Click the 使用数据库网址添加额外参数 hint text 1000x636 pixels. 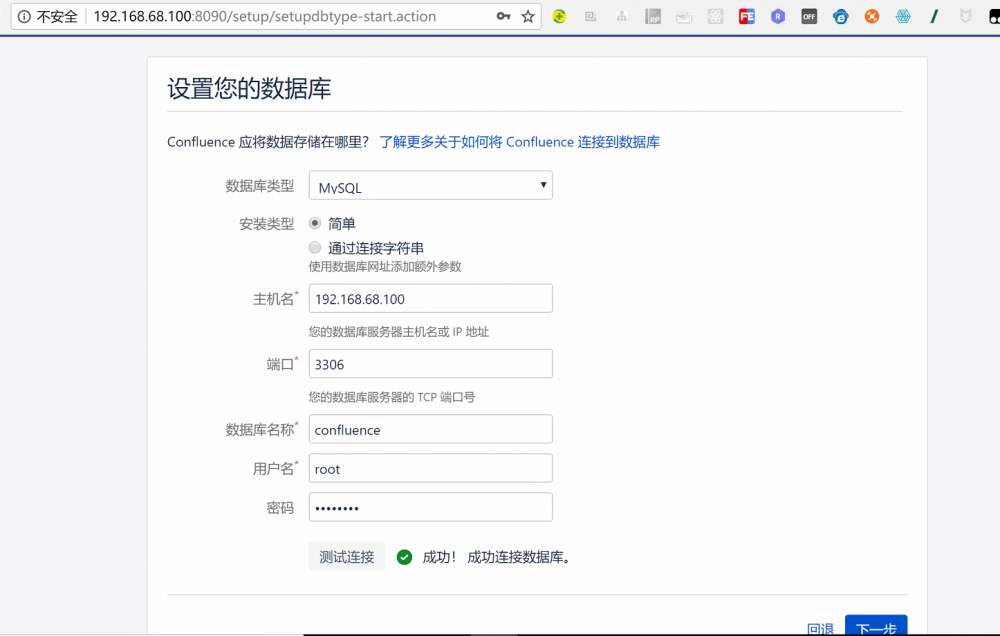(385, 267)
